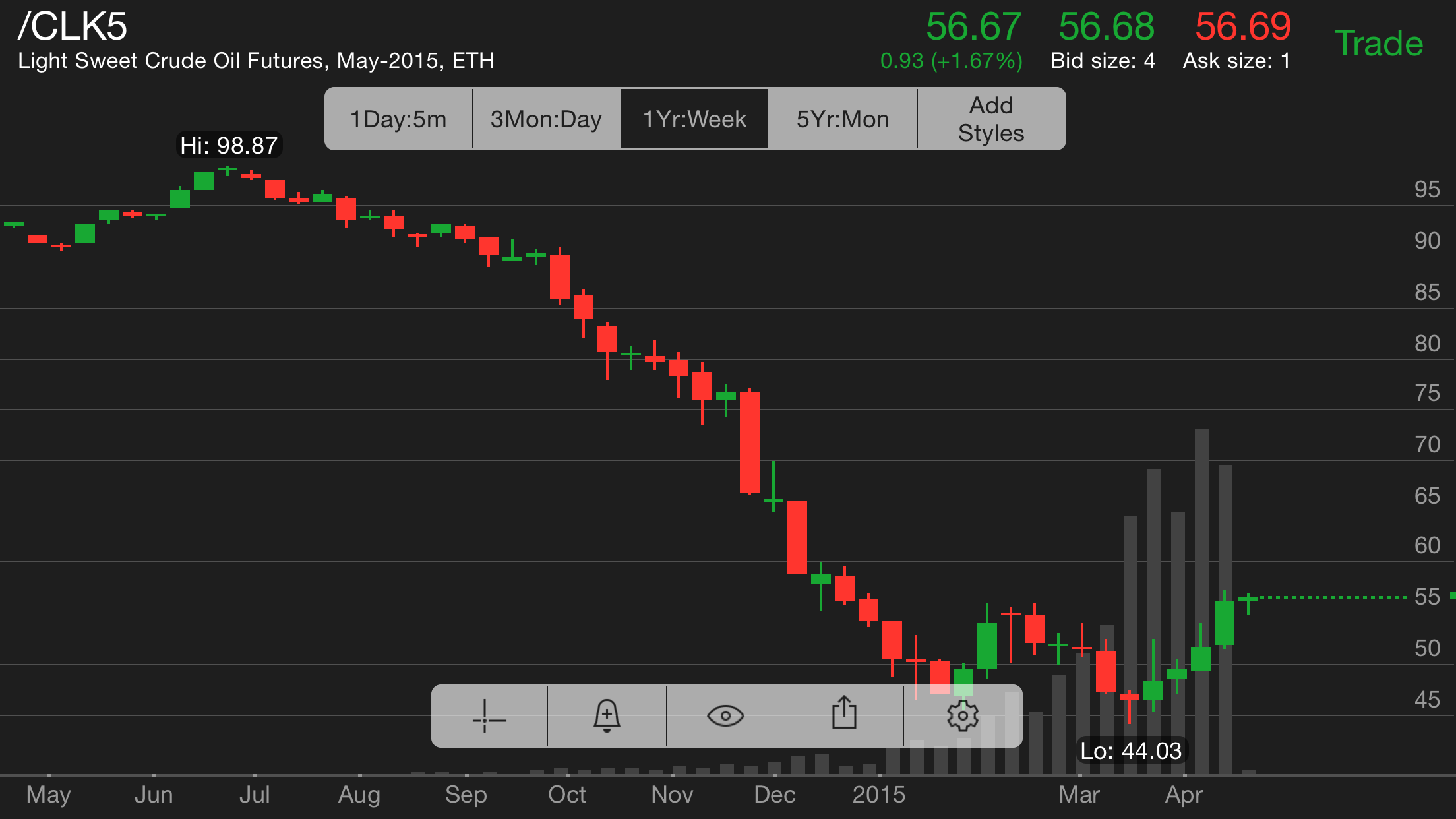Viewport: 1456px width, 819px height.
Task: Tap the green Trade button
Action: pyautogui.click(x=1378, y=44)
